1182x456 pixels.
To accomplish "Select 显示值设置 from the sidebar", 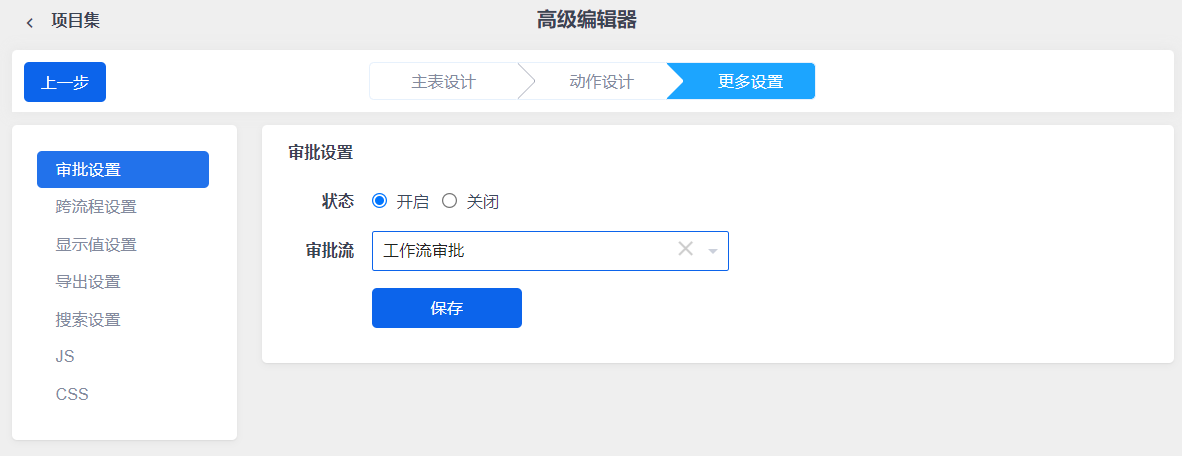I will point(96,244).
